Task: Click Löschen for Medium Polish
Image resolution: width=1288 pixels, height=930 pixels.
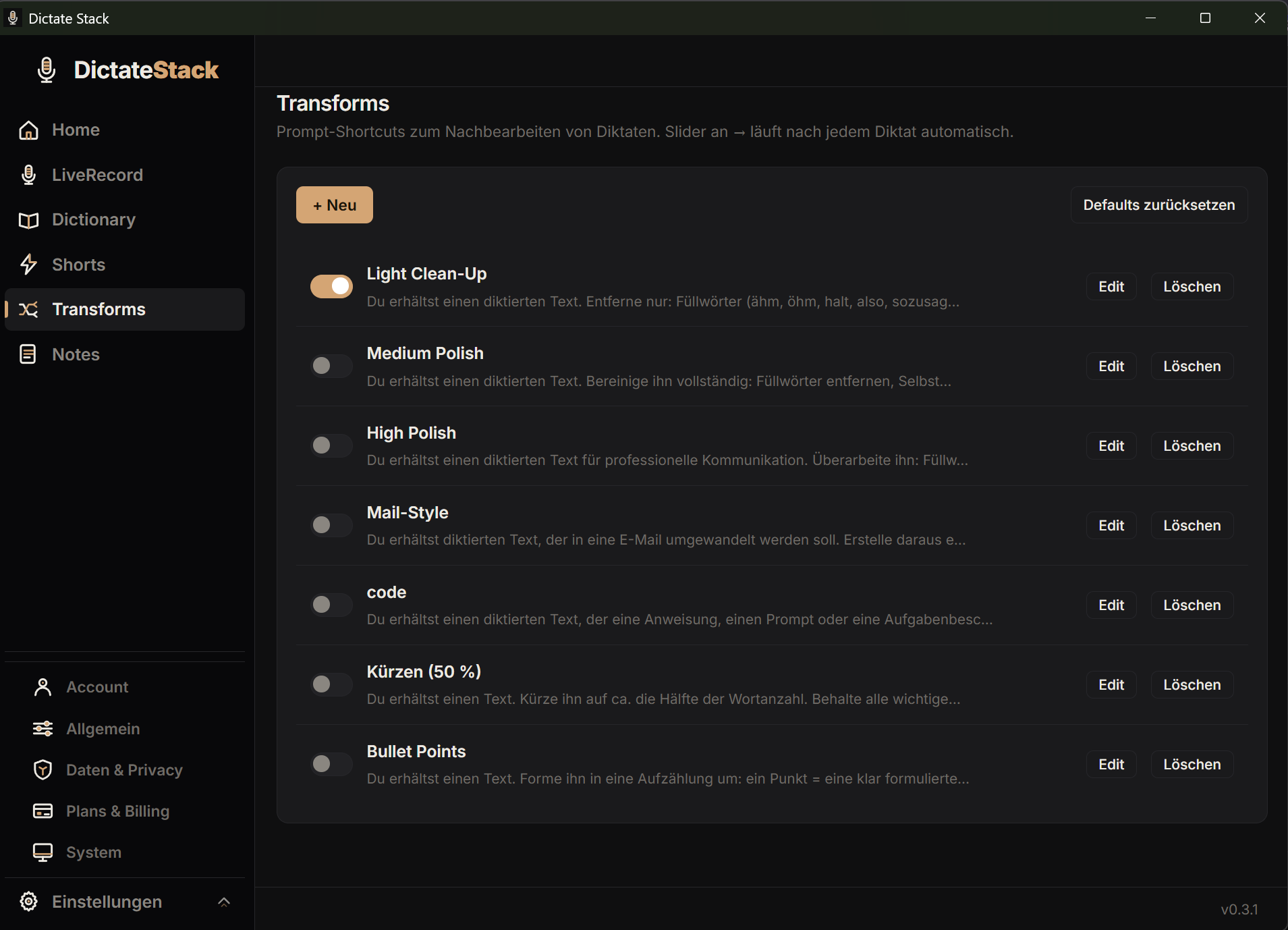Action: tap(1192, 366)
